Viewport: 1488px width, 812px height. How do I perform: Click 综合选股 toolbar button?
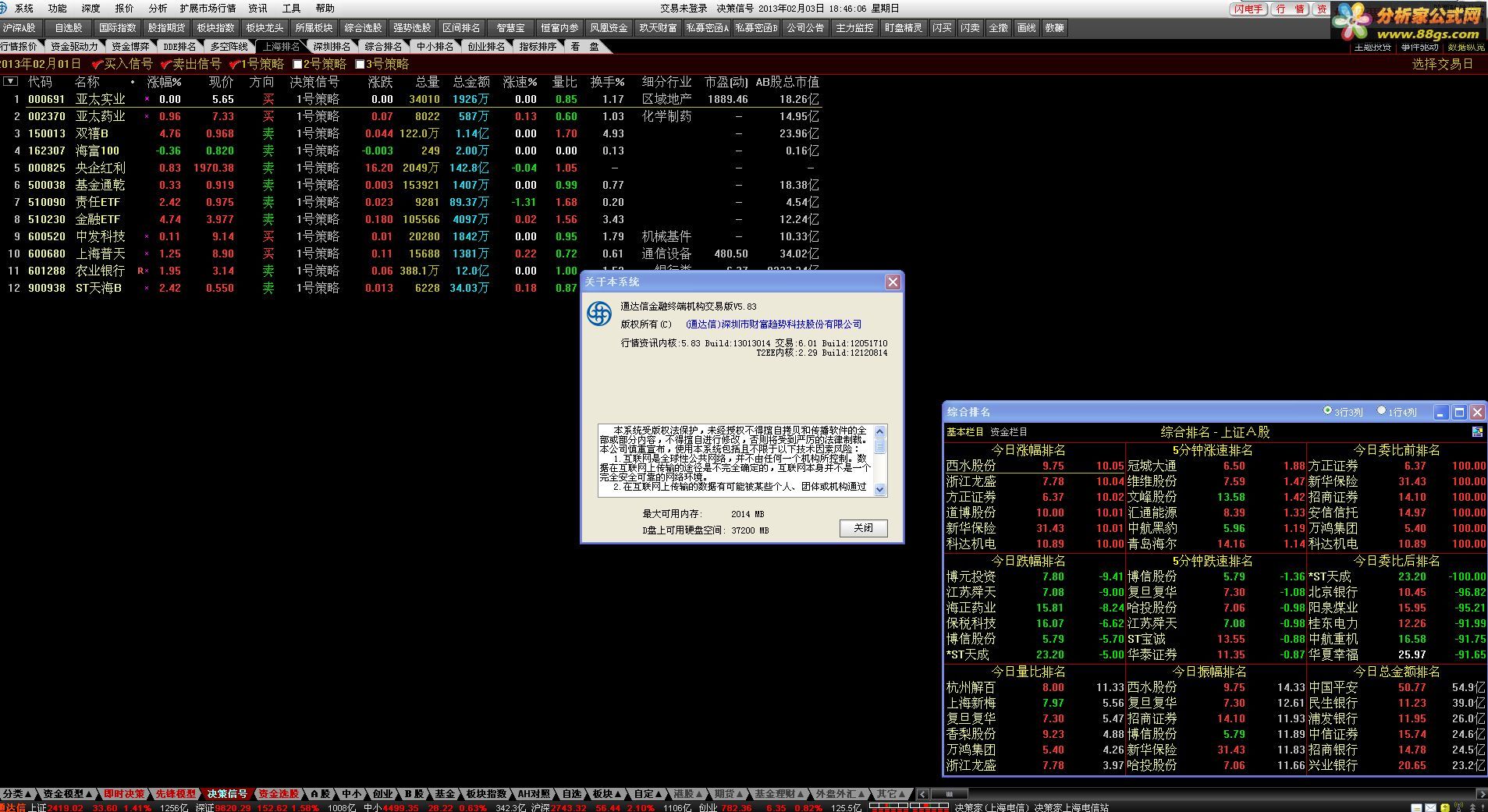pyautogui.click(x=364, y=28)
